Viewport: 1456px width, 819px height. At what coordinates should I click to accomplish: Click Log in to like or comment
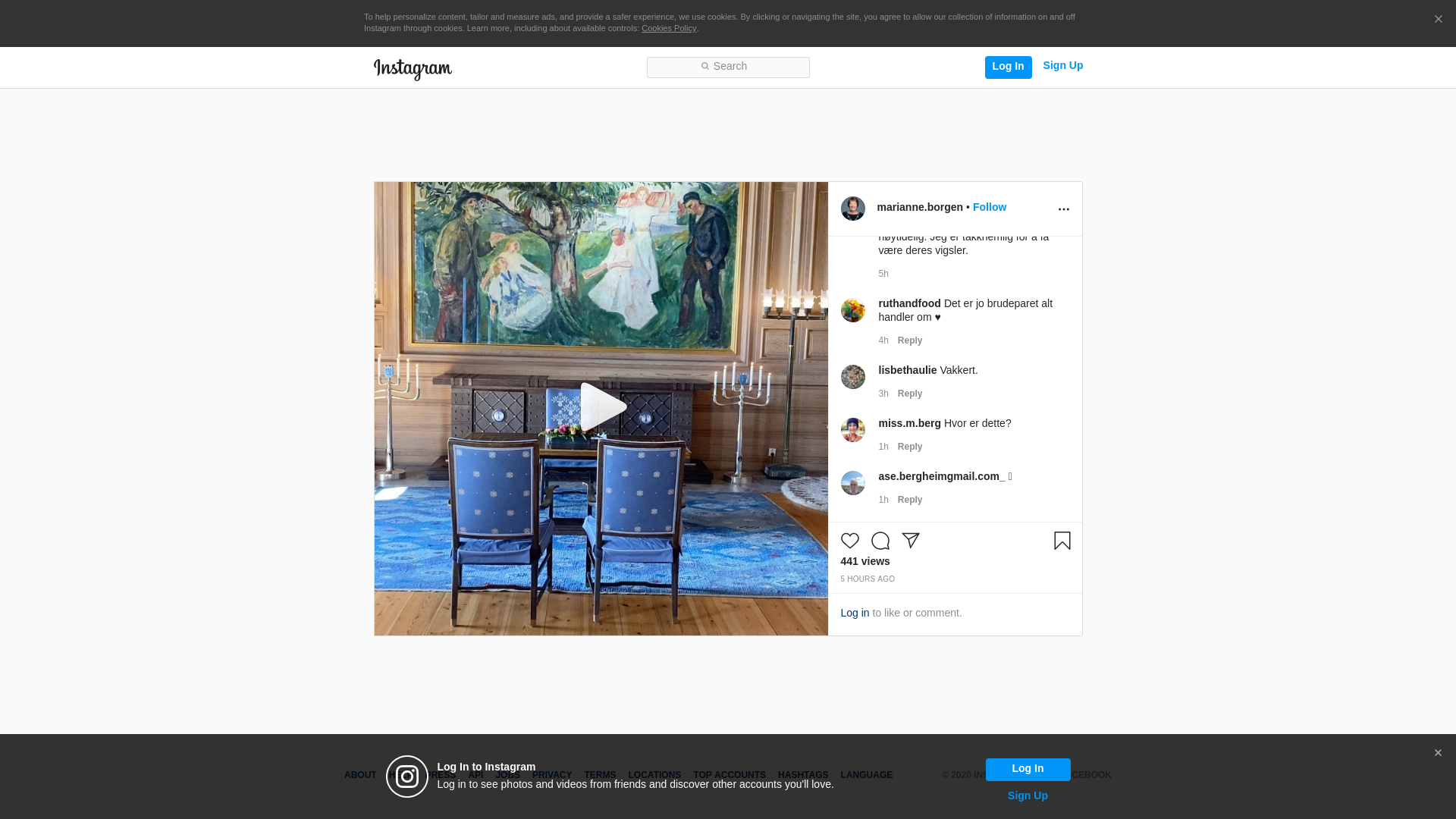855,613
